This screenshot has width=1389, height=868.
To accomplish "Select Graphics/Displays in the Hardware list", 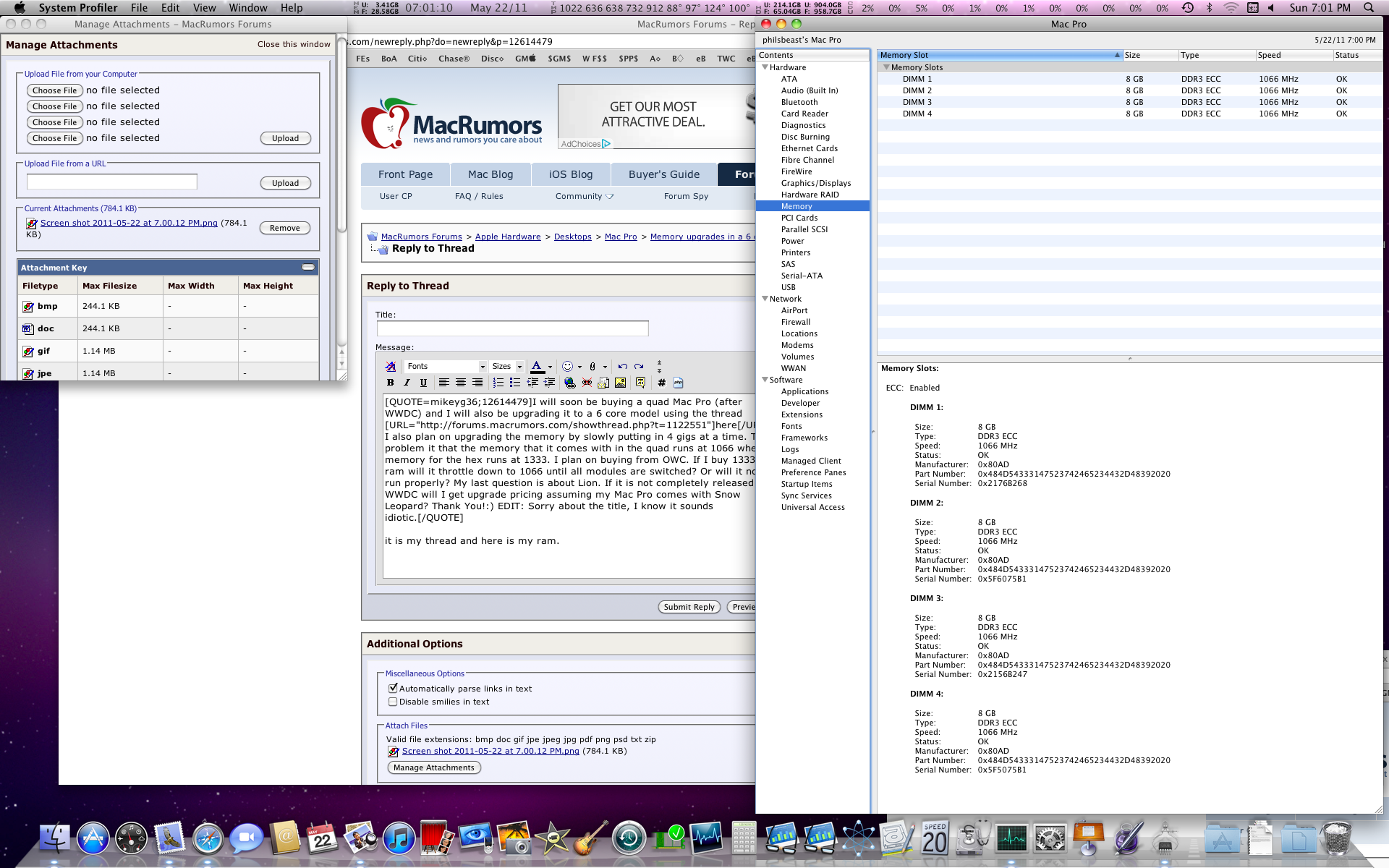I will 816,183.
